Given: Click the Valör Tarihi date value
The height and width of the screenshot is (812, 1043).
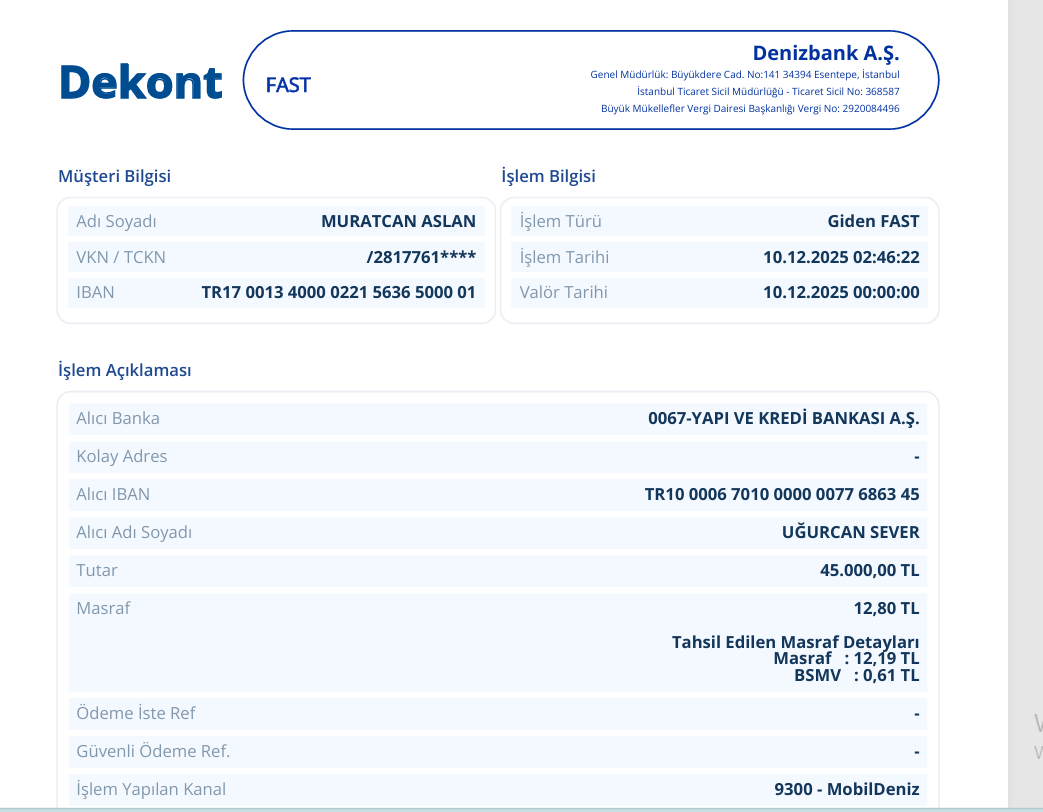Looking at the screenshot, I should click(841, 292).
